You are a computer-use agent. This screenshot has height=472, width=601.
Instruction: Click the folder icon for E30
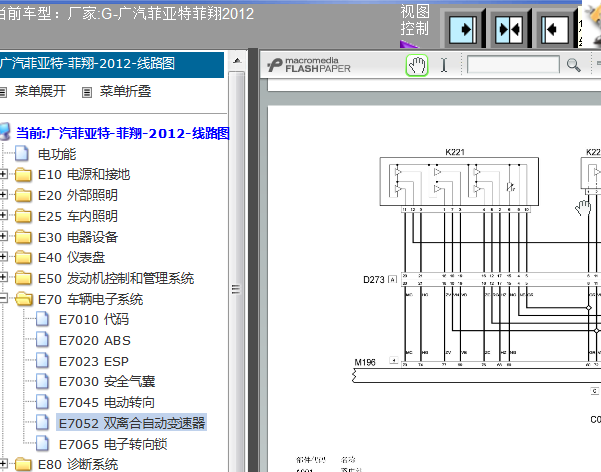(x=23, y=237)
